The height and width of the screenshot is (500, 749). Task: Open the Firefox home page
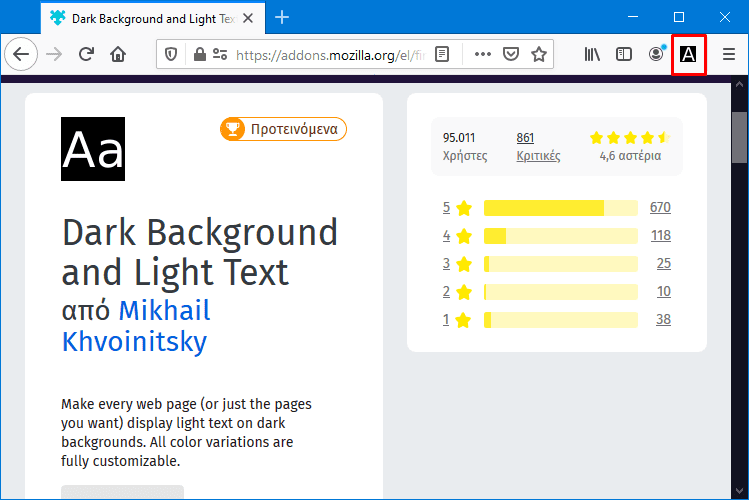118,54
